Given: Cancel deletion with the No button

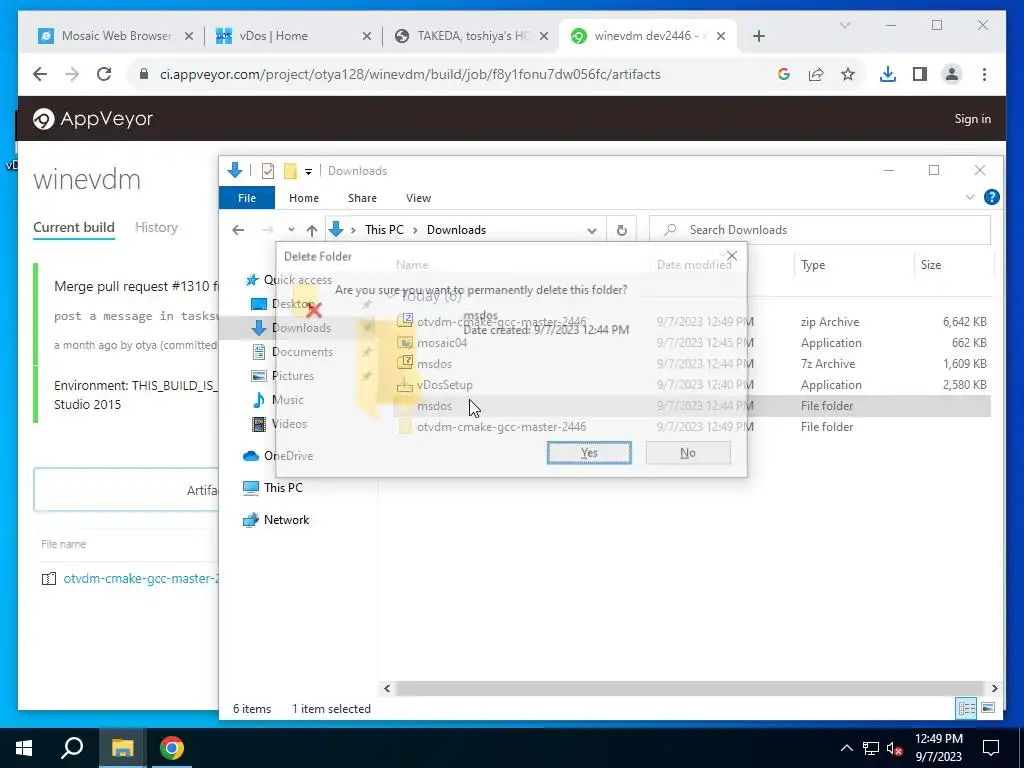Looking at the screenshot, I should (688, 453).
